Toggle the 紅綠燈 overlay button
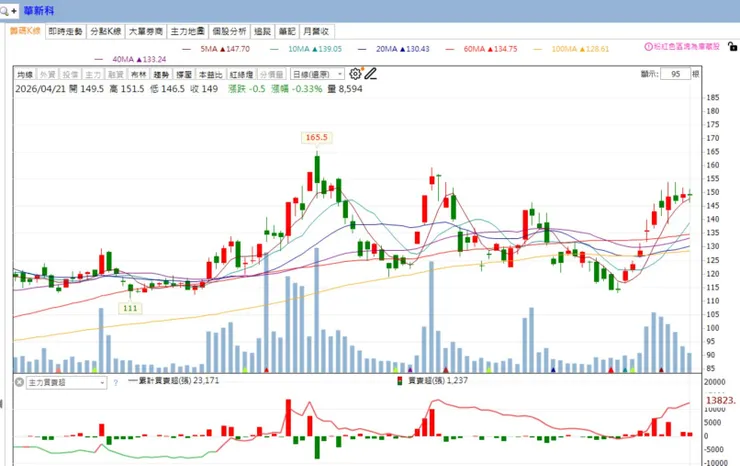 [241, 75]
